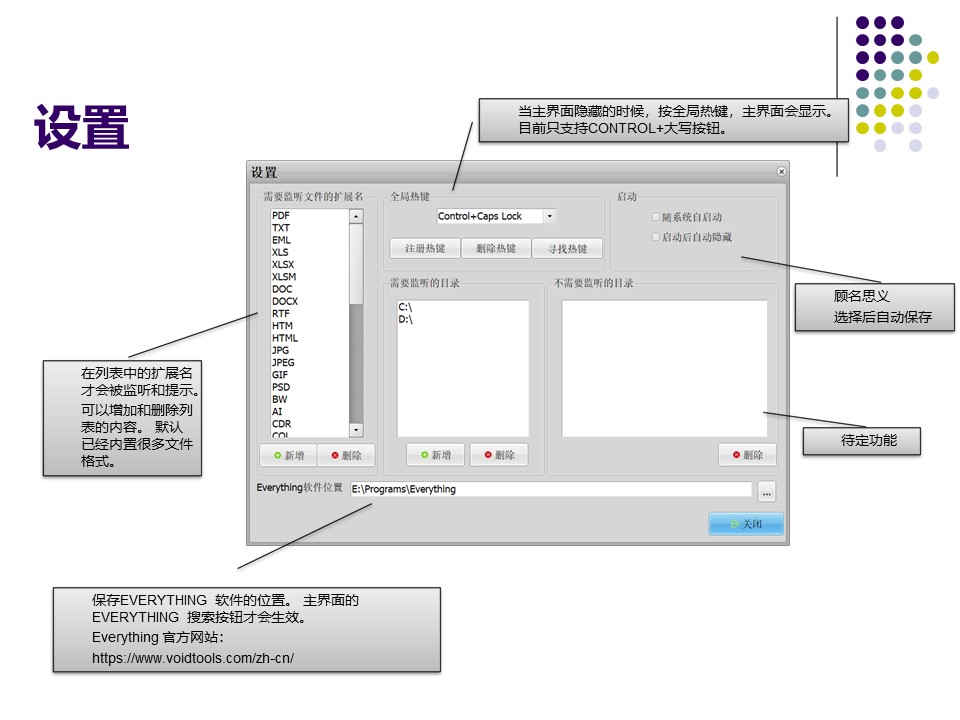Click the Everything软件位置 path field

pos(550,489)
